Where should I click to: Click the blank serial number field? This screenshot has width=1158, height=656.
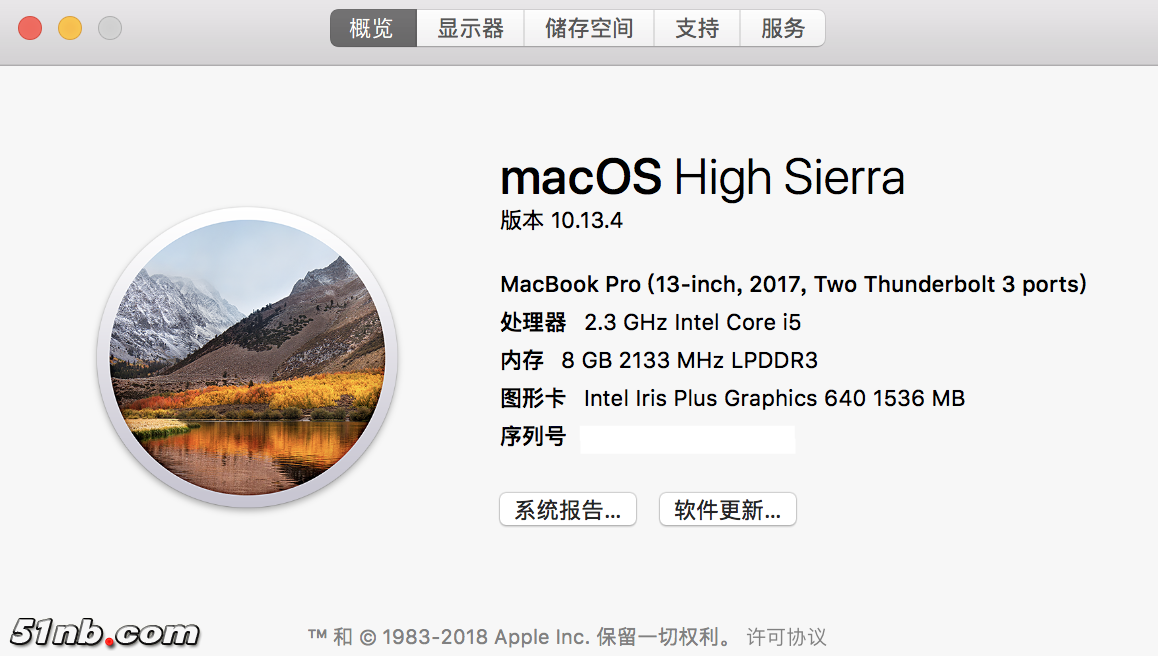(687, 439)
